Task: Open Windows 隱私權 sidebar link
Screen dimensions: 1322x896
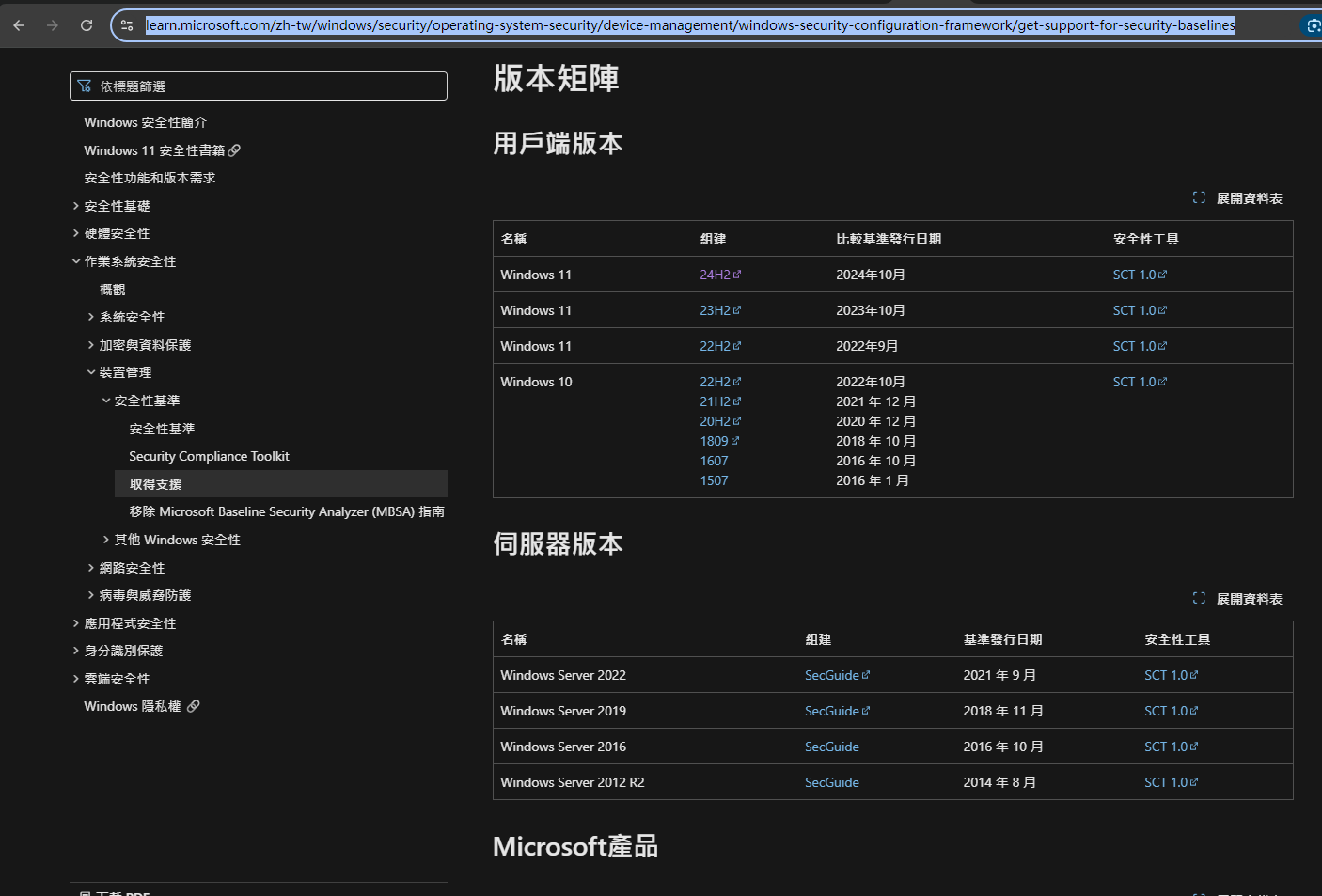Action: [x=141, y=706]
